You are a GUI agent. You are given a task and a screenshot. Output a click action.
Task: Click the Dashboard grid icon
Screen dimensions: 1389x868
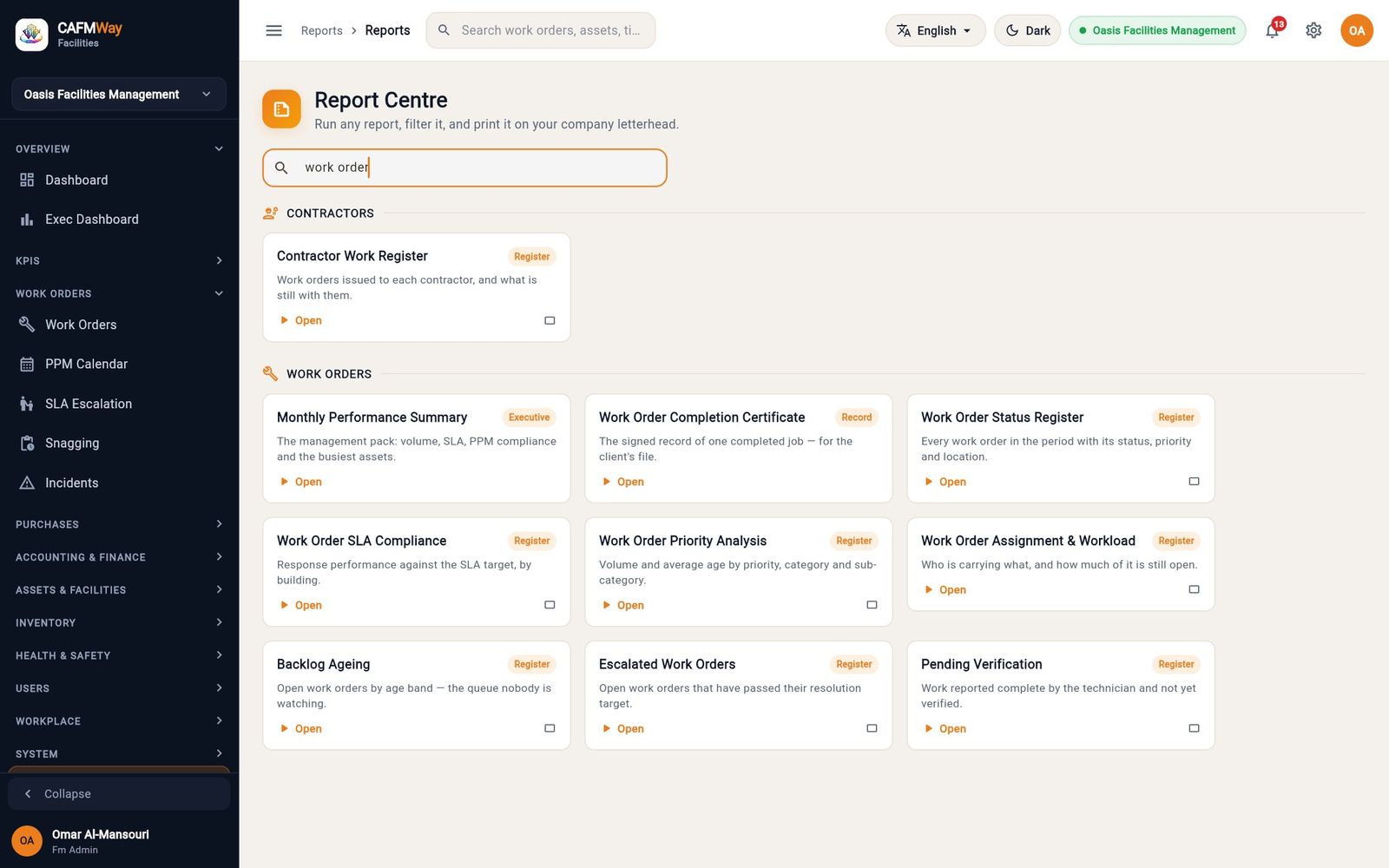27,180
